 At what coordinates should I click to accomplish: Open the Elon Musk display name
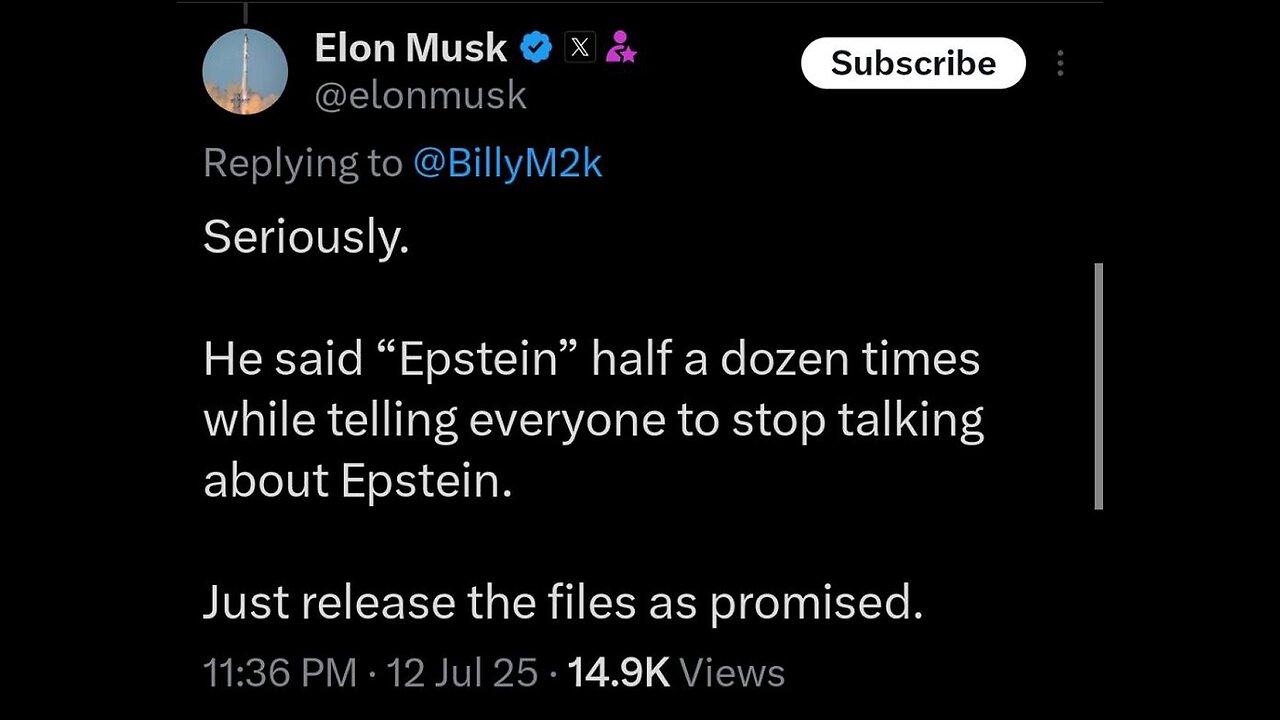pos(411,47)
